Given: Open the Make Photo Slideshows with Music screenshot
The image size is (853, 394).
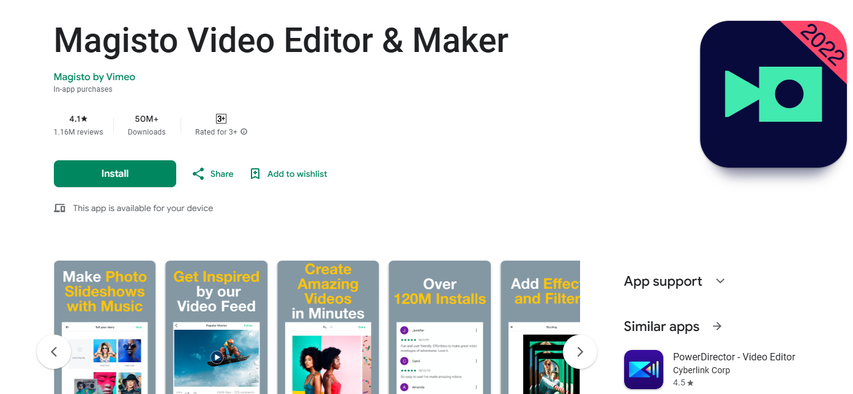Looking at the screenshot, I should coord(104,328).
